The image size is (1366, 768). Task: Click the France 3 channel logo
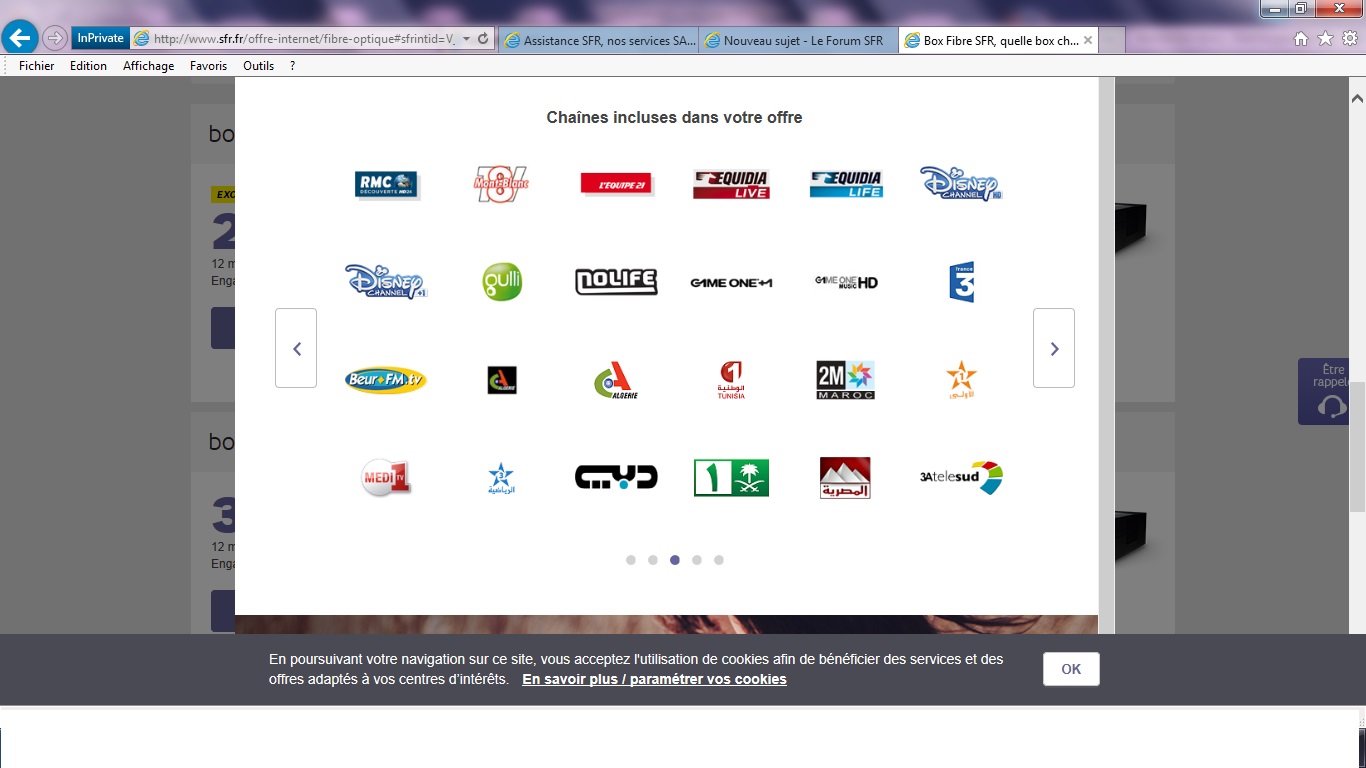[961, 282]
